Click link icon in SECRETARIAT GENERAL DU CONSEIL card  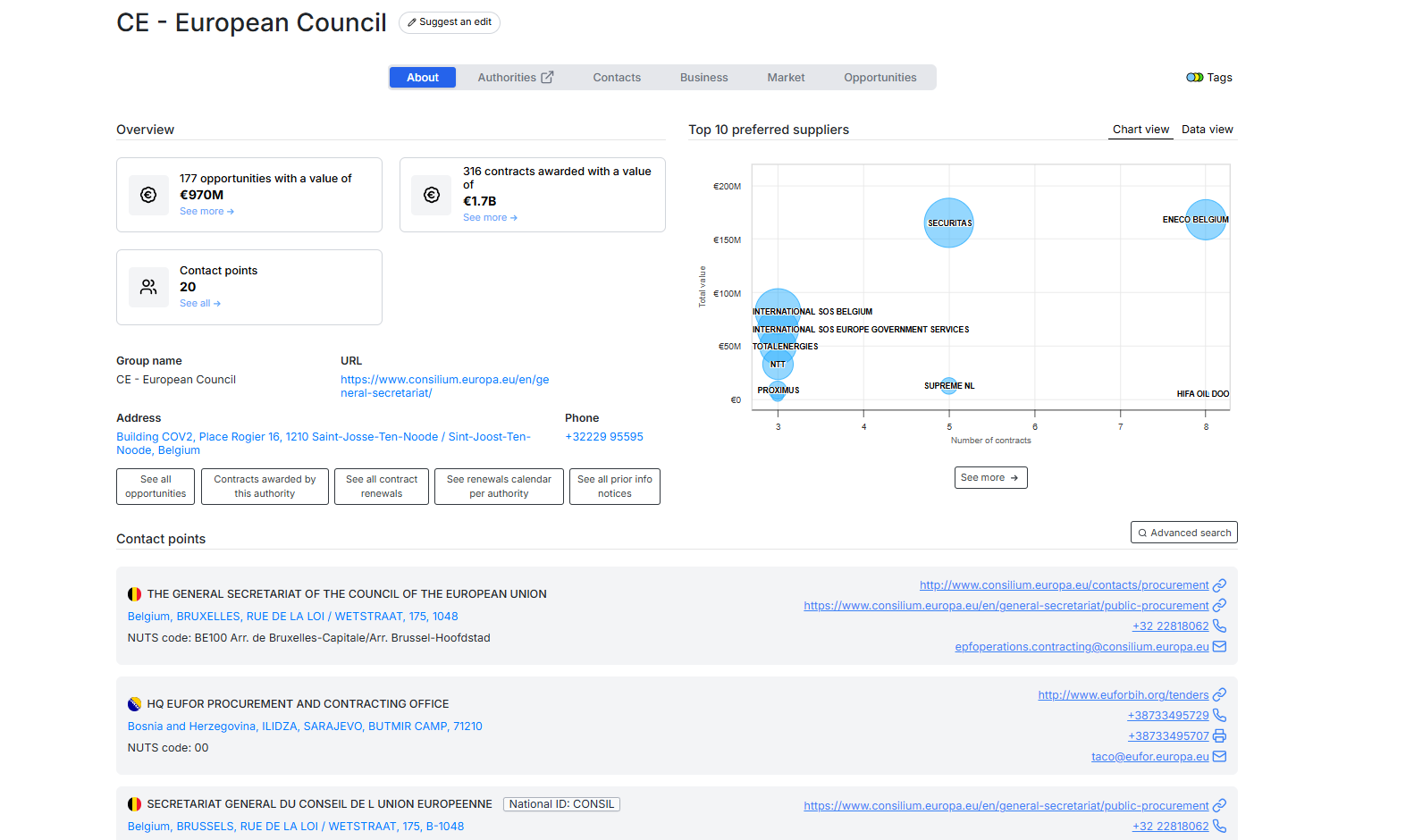tap(1219, 806)
